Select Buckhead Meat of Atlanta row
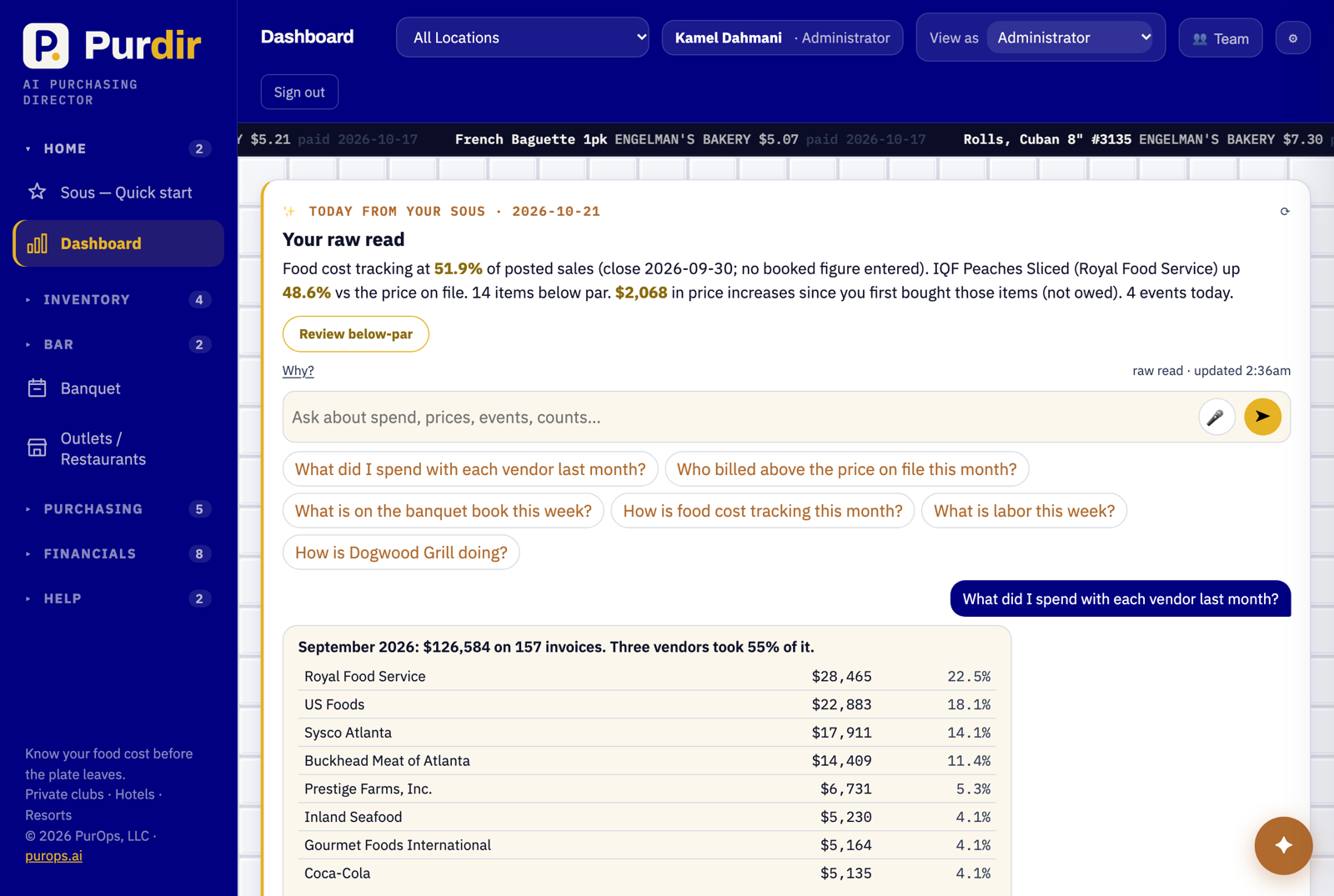The image size is (1334, 896). [x=647, y=761]
